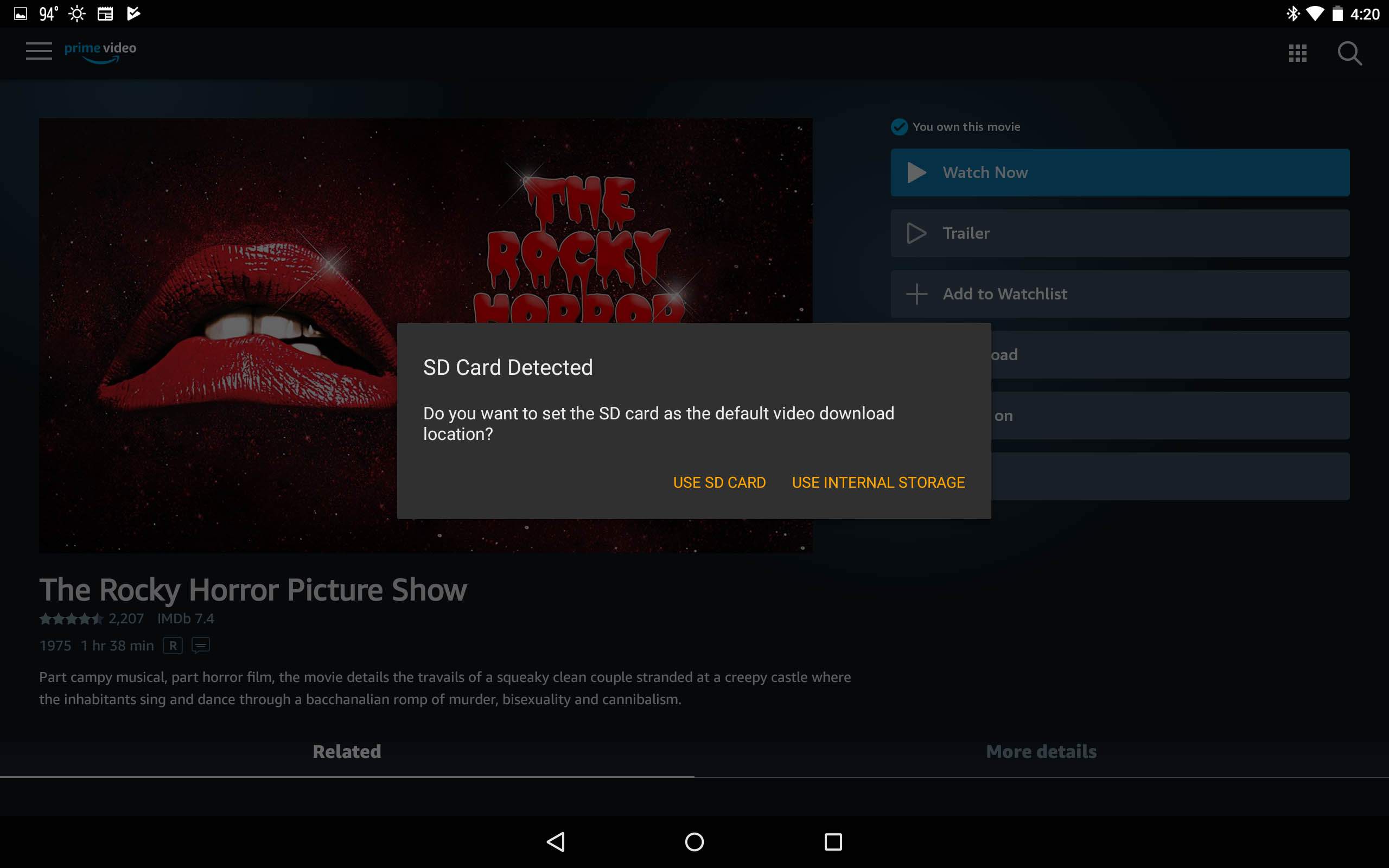The width and height of the screenshot is (1389, 868).
Task: Click the Watch Now button
Action: tap(1120, 172)
